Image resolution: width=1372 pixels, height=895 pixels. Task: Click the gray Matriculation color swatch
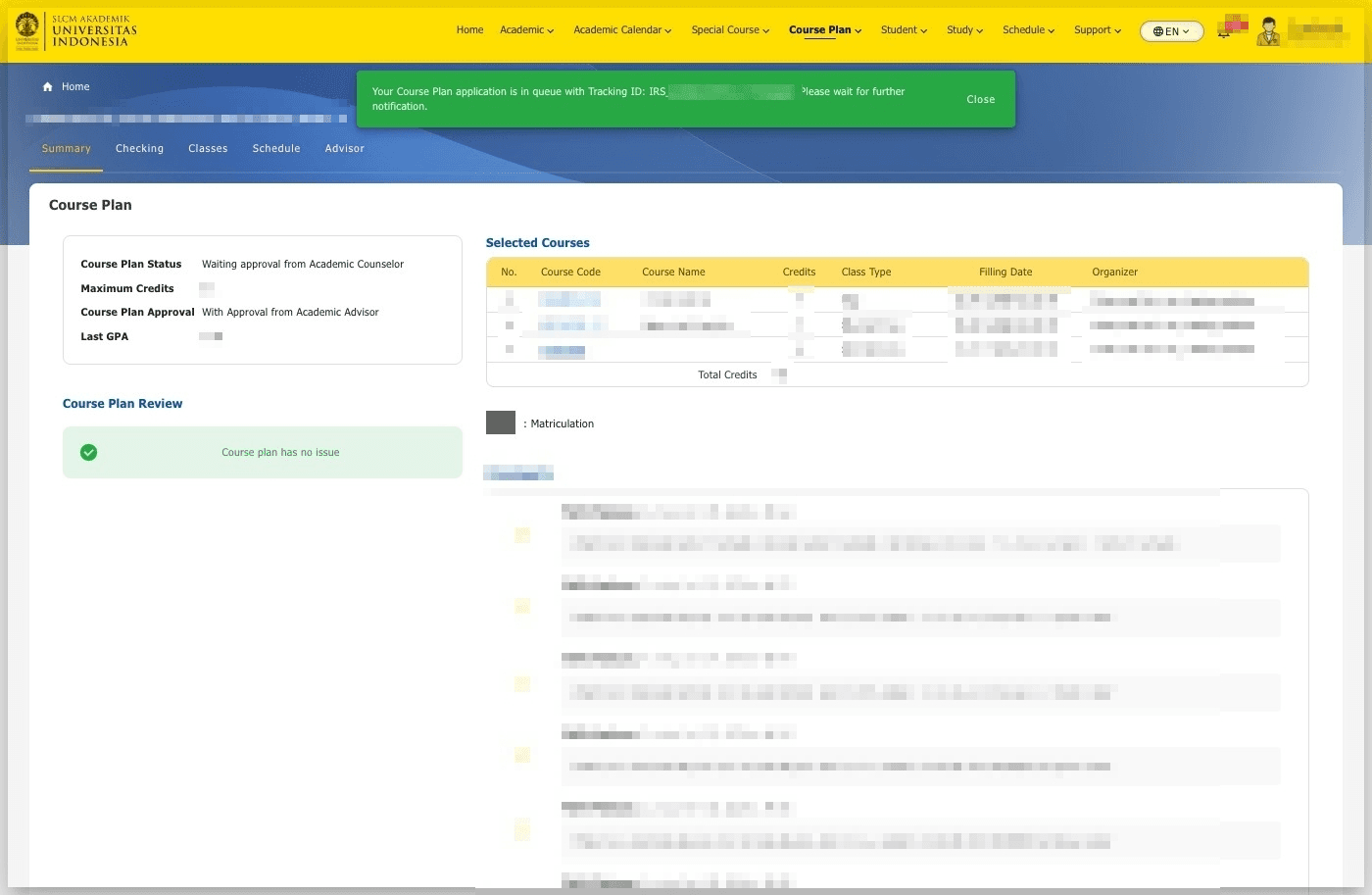coord(501,423)
